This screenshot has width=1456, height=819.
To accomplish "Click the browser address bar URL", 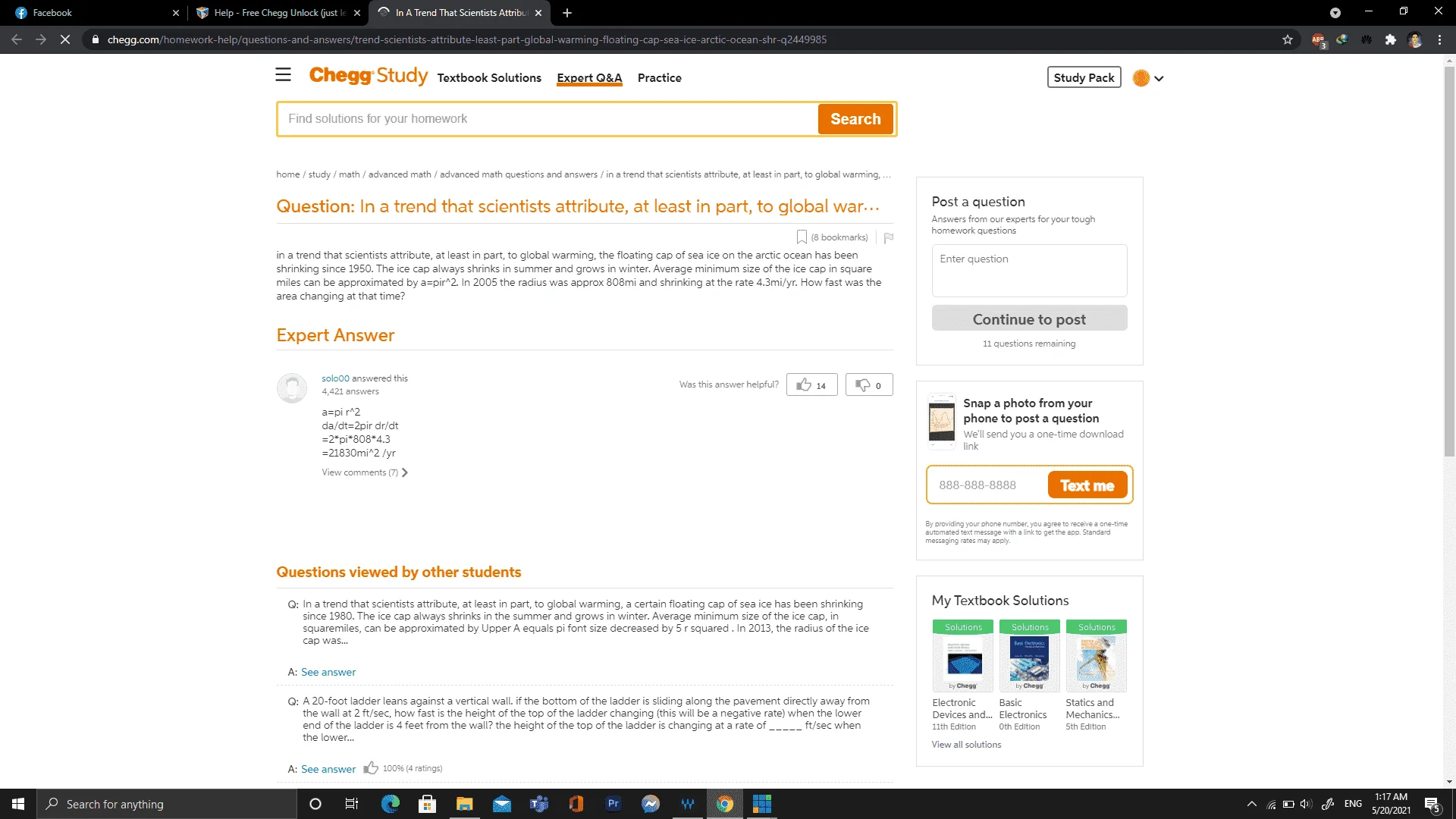I will [466, 39].
